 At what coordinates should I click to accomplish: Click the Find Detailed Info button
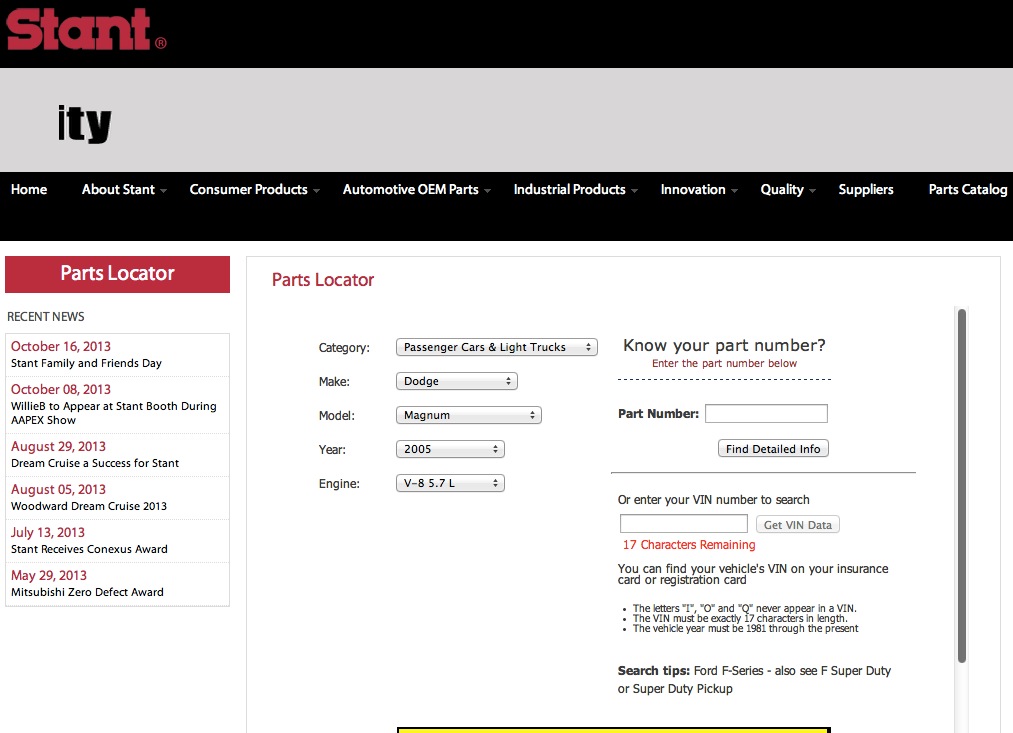point(773,449)
